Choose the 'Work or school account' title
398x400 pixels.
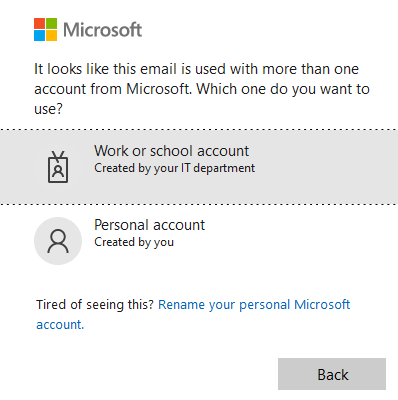171,151
